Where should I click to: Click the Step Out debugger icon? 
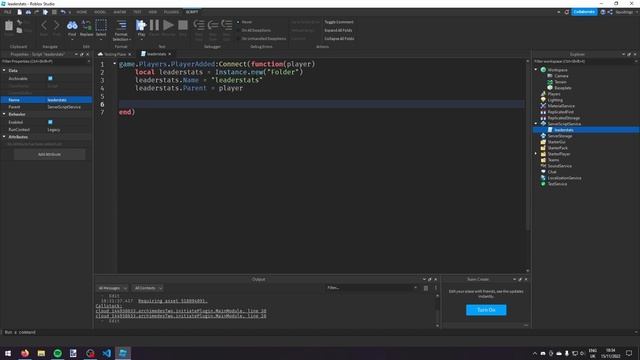tap(227, 25)
